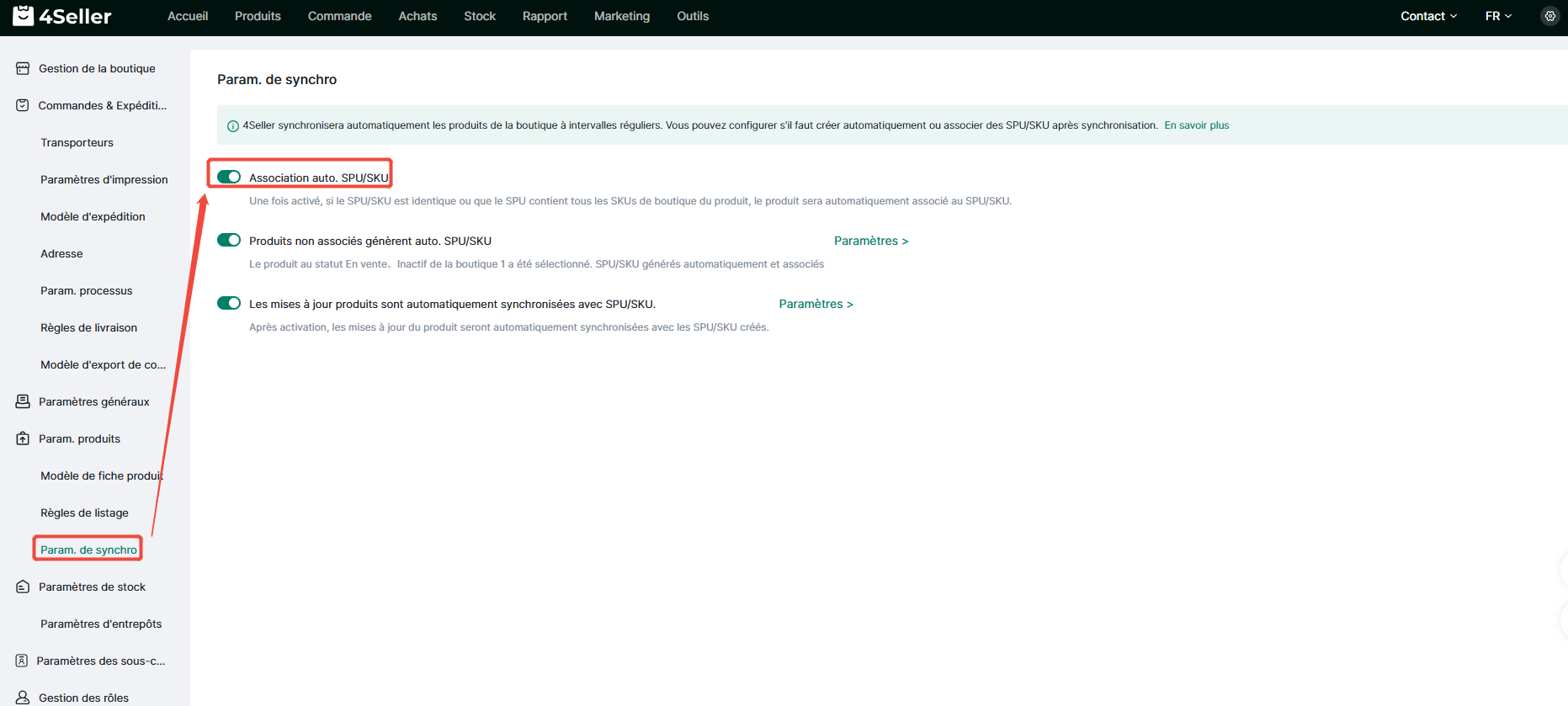
Task: Open the Commande menu
Action: coord(340,16)
